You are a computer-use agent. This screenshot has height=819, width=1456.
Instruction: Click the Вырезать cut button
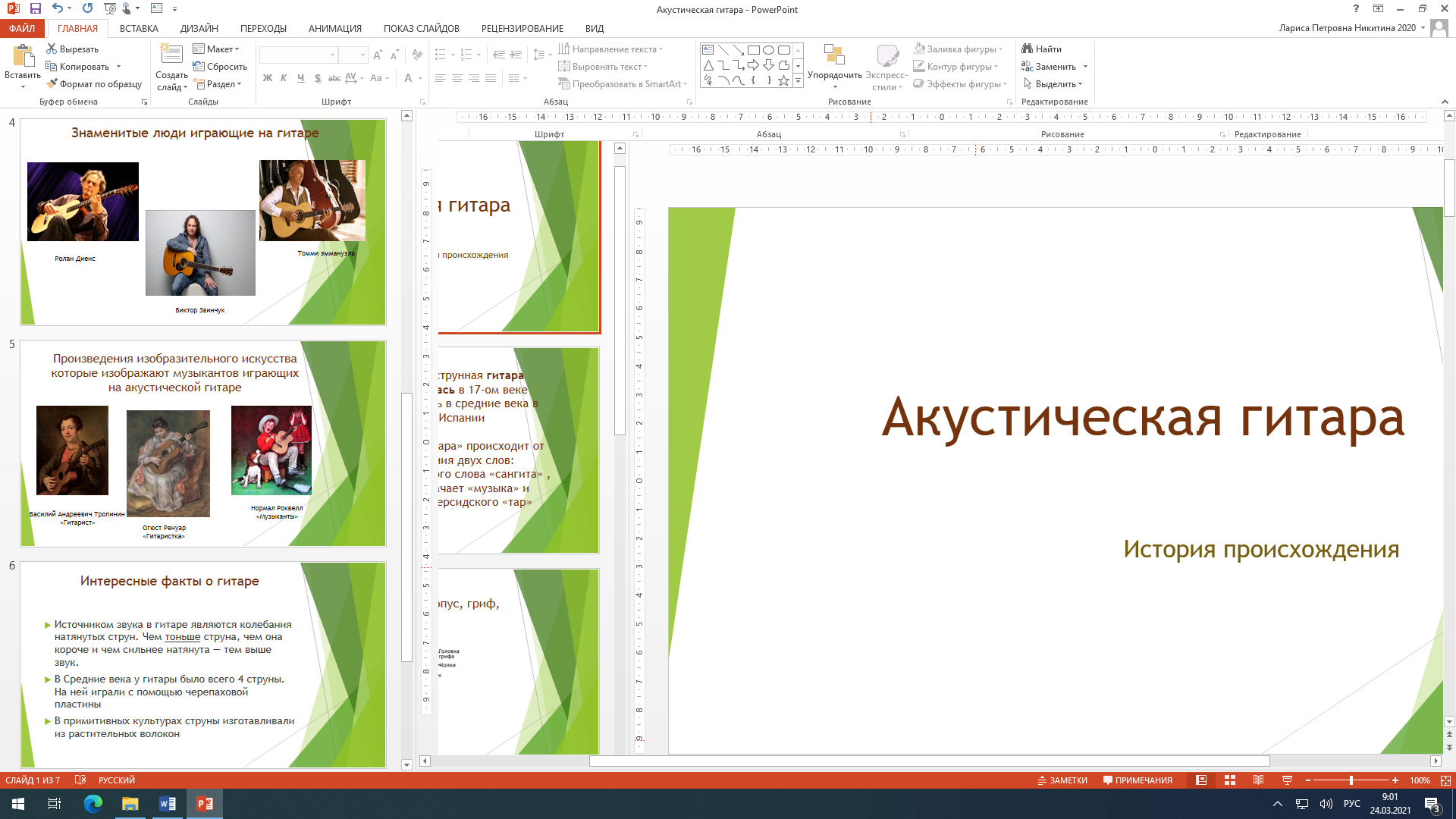[72, 49]
